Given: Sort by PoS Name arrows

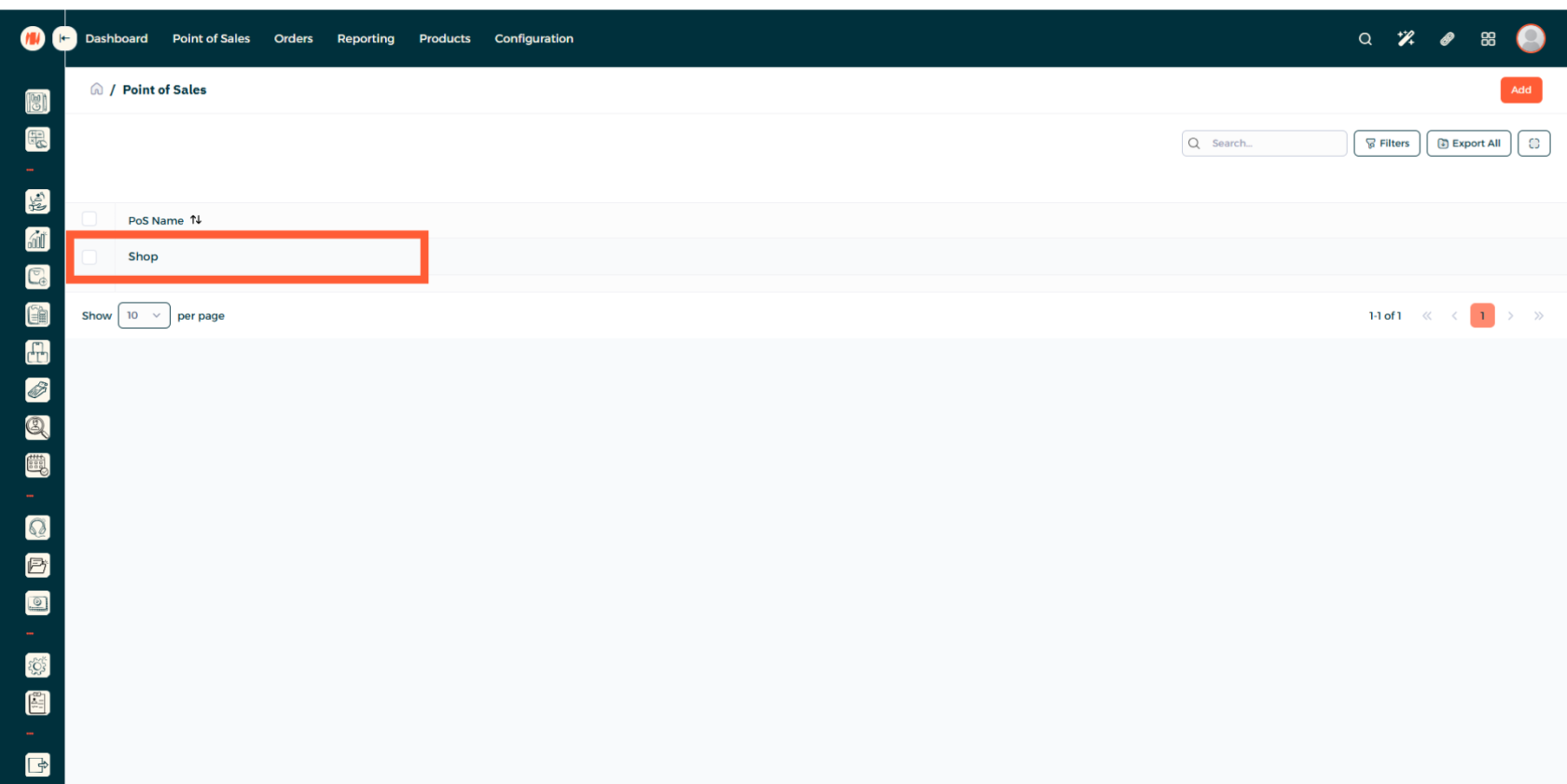Looking at the screenshot, I should 196,220.
